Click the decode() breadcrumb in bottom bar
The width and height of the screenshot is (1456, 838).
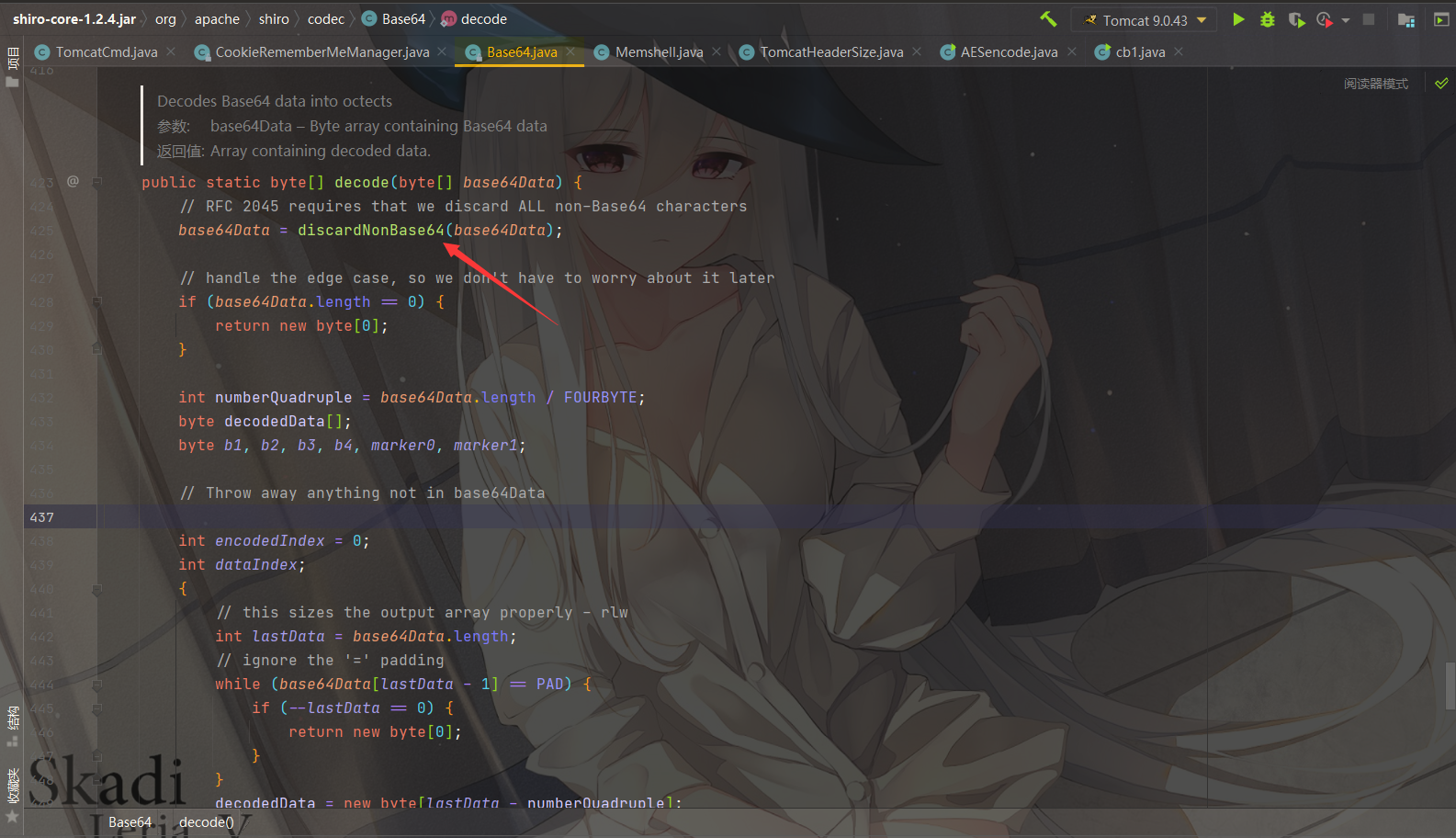(x=207, y=822)
